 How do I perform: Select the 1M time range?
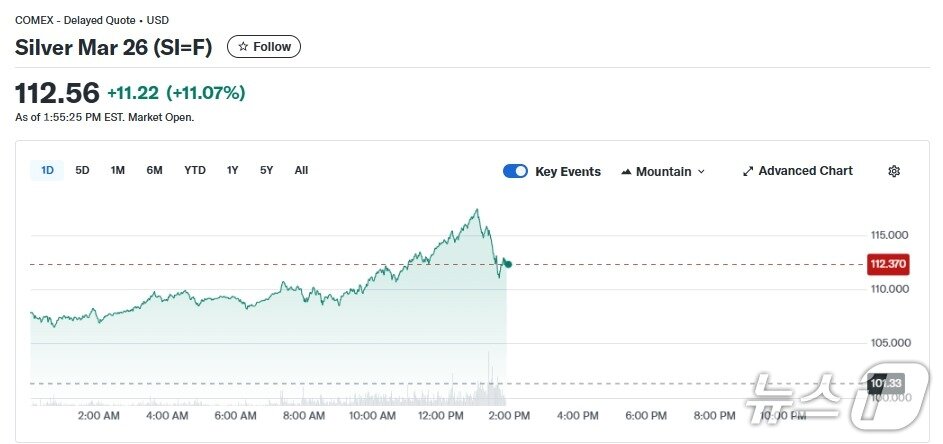pos(118,170)
